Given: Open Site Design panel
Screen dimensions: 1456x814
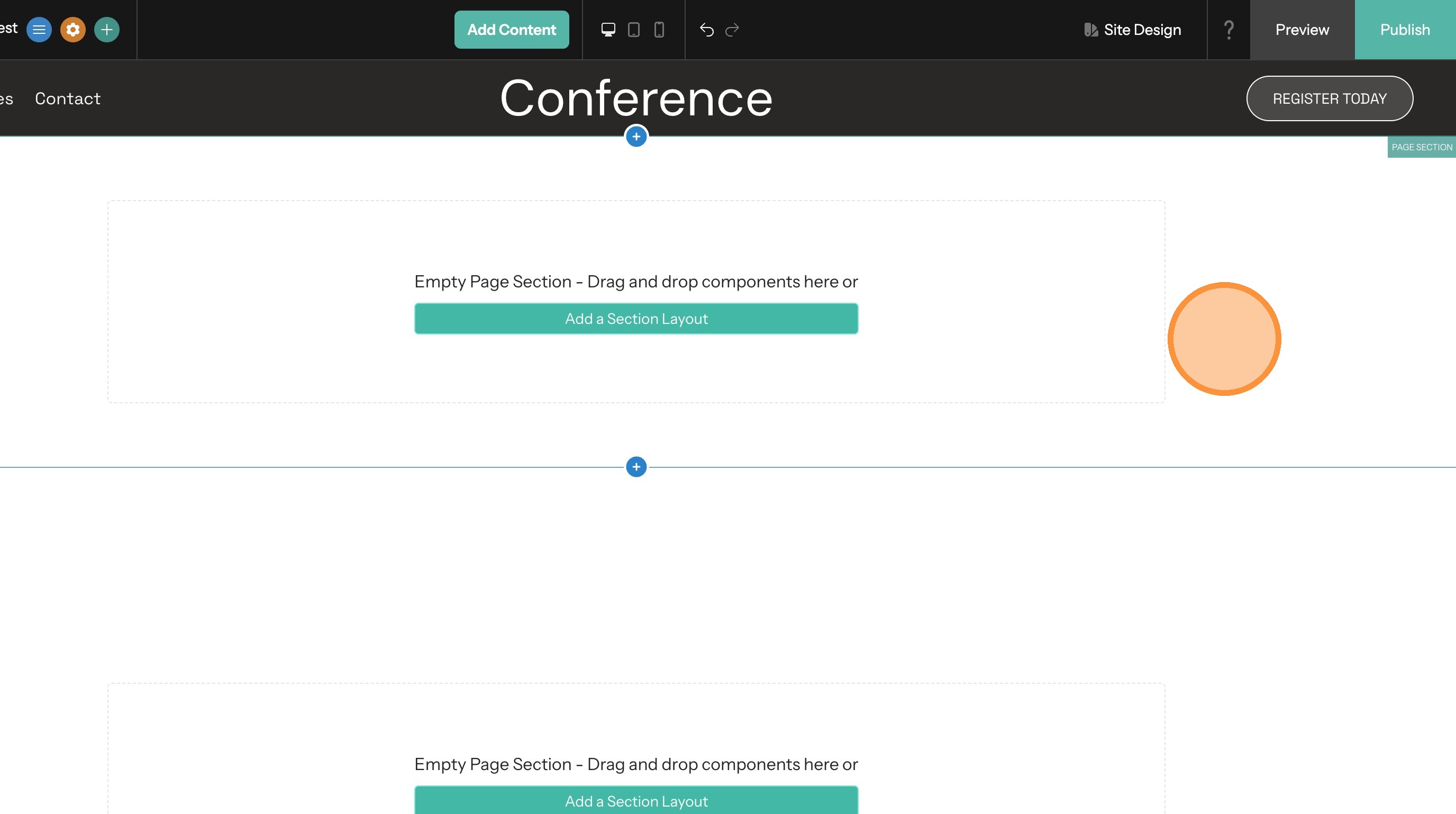Looking at the screenshot, I should [1133, 30].
